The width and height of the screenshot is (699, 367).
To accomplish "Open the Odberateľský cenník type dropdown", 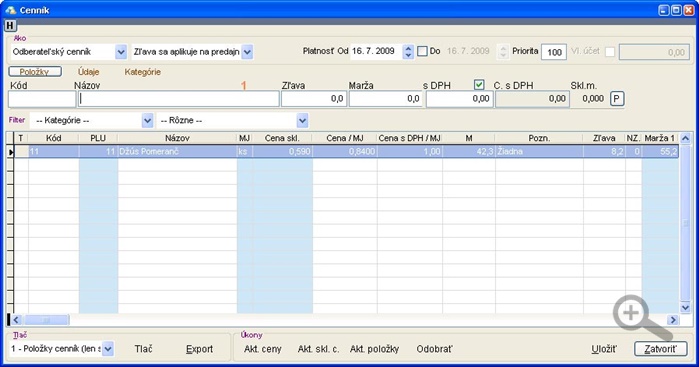I will (x=121, y=52).
